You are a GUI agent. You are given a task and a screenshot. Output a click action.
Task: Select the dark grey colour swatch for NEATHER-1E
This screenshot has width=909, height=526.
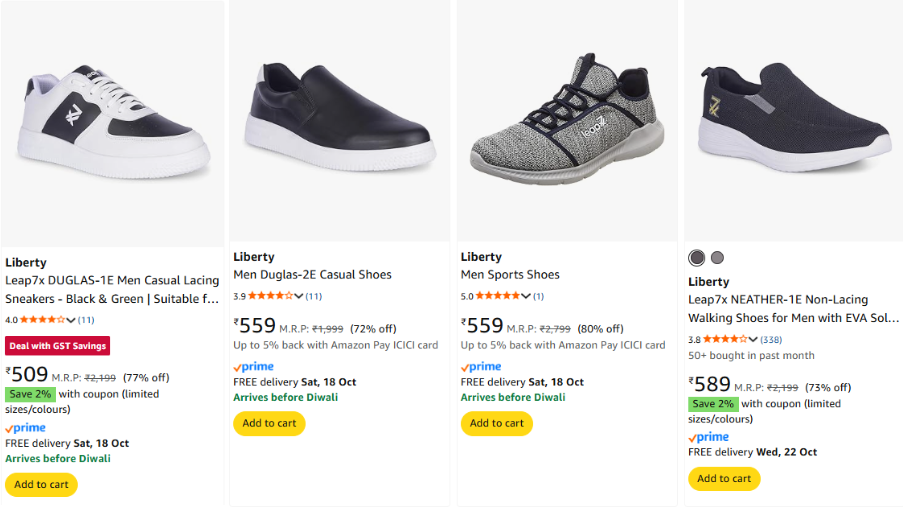click(697, 258)
